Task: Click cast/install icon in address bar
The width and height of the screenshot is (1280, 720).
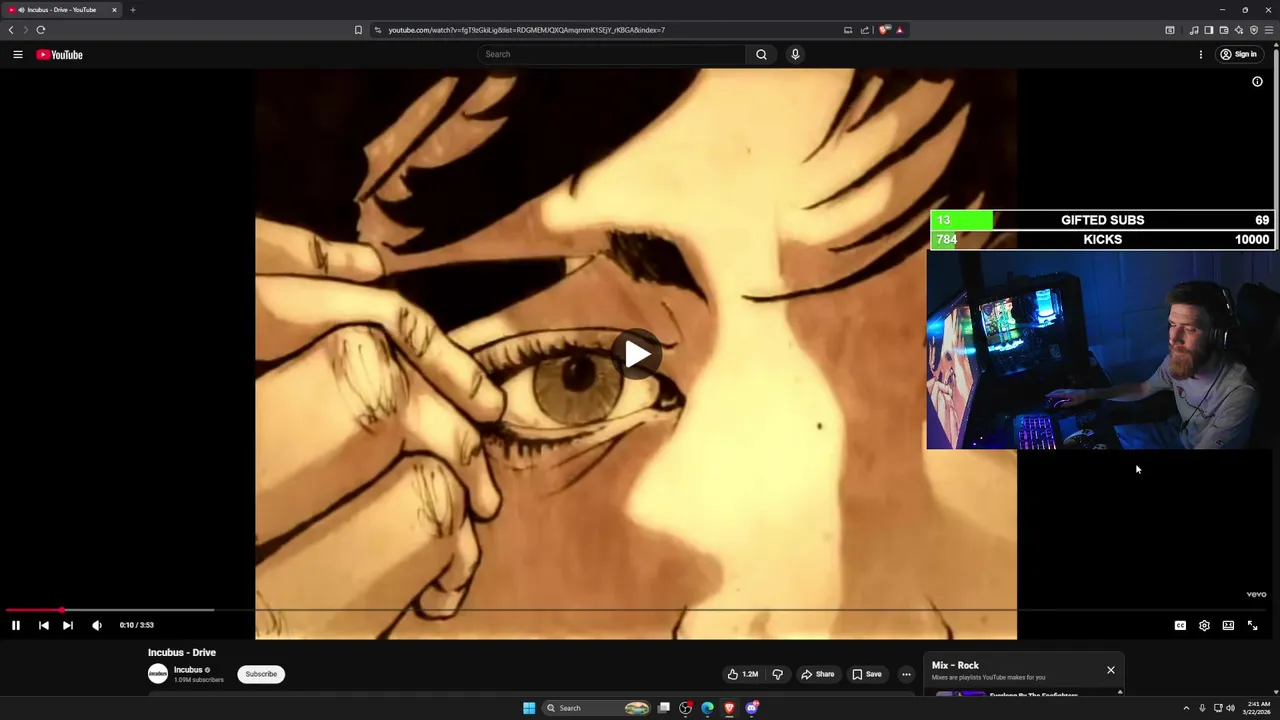Action: pos(848,30)
